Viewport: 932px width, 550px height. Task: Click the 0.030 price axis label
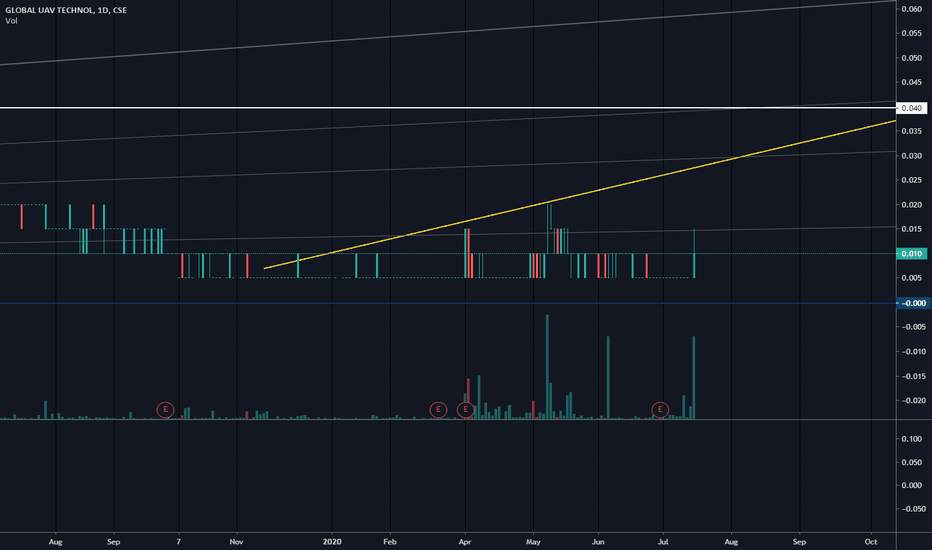click(x=912, y=156)
